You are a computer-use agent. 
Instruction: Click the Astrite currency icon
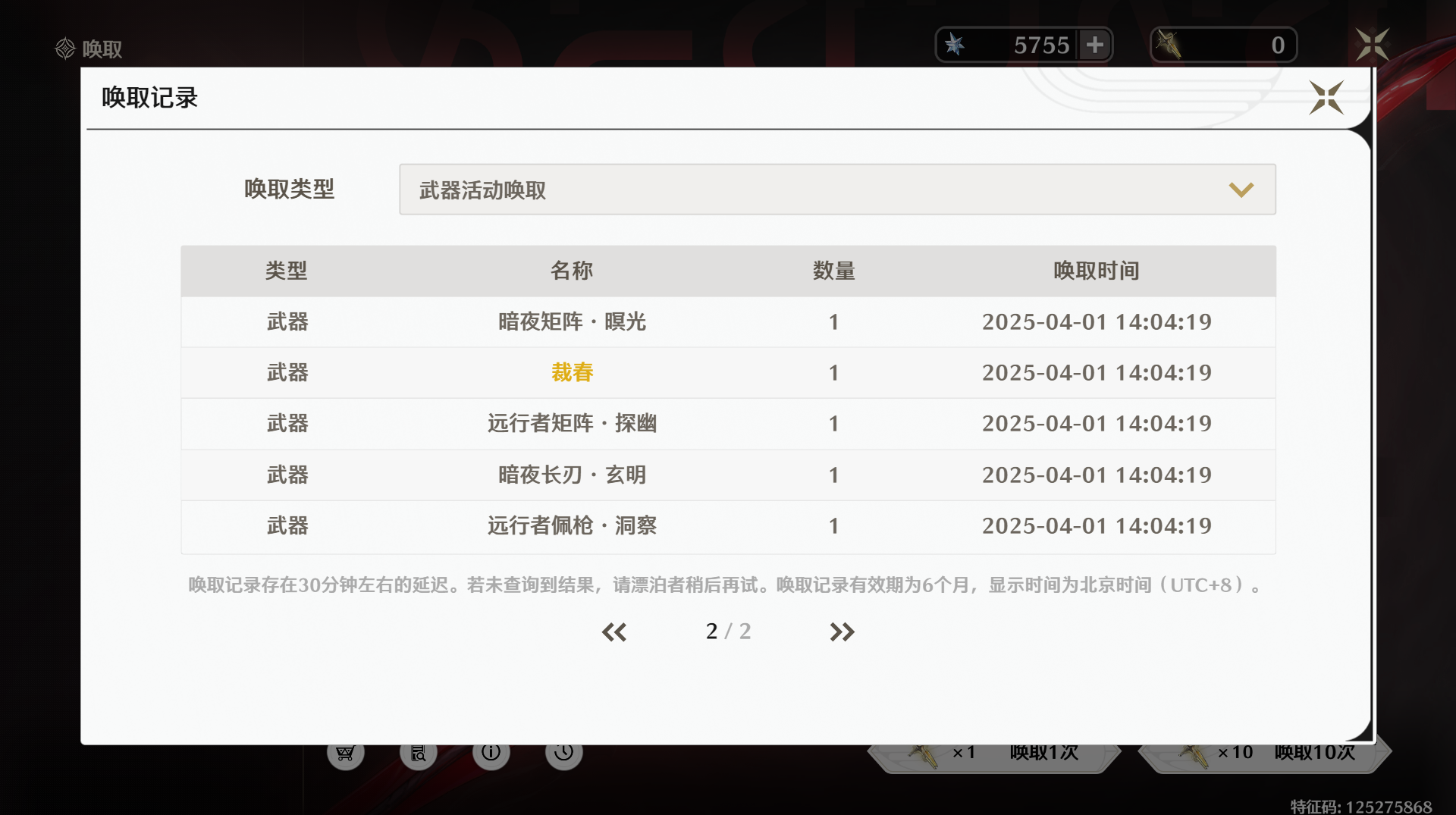(955, 45)
